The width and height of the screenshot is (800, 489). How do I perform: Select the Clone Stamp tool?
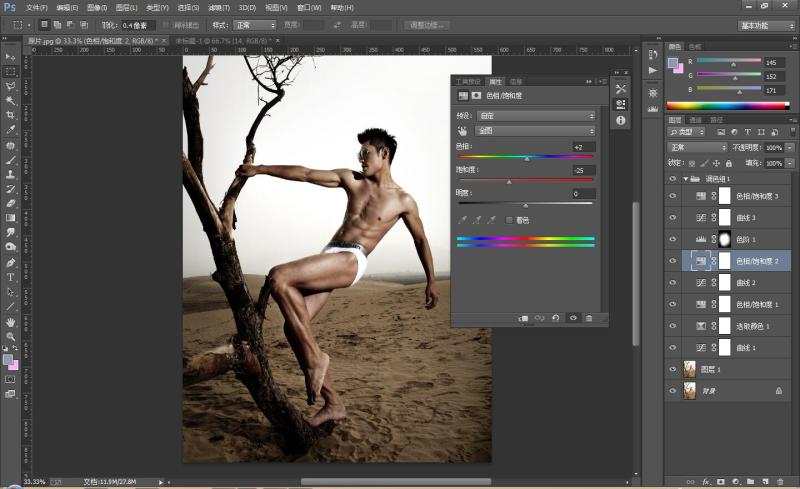[x=10, y=174]
